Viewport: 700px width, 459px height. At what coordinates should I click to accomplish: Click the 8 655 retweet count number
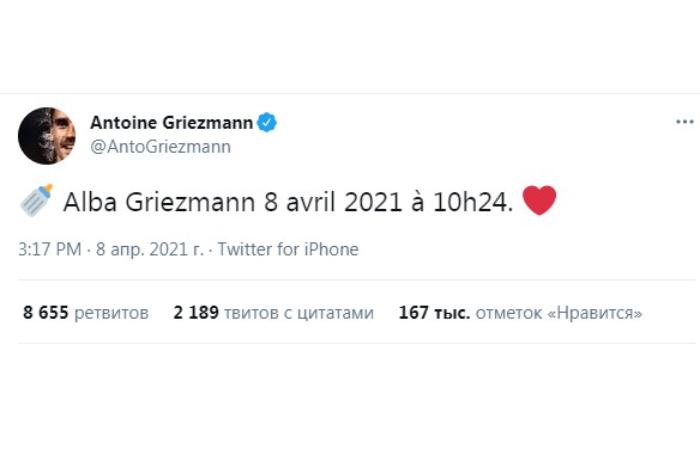tap(46, 312)
